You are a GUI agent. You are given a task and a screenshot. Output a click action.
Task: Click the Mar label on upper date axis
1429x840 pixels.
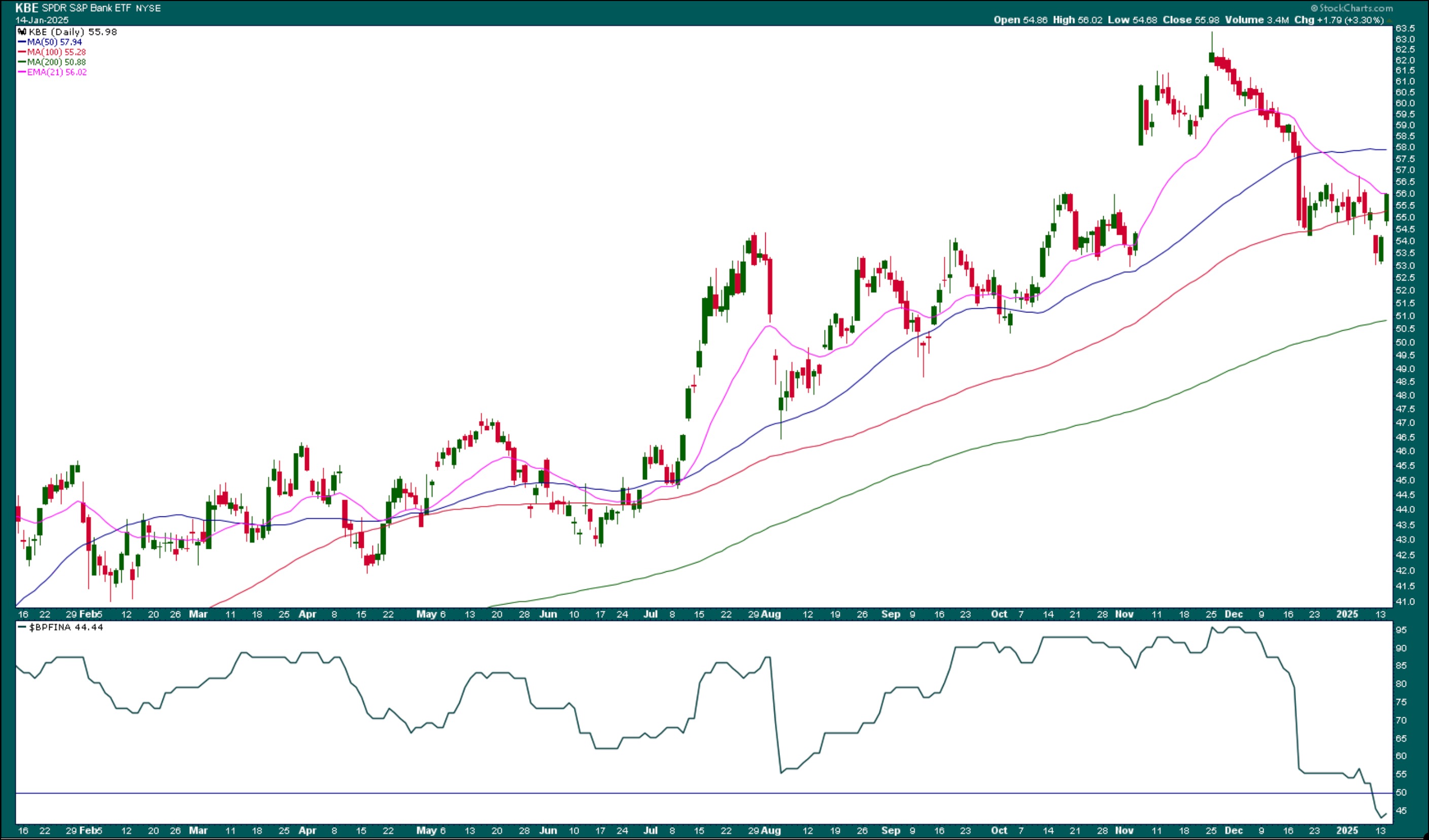point(198,614)
